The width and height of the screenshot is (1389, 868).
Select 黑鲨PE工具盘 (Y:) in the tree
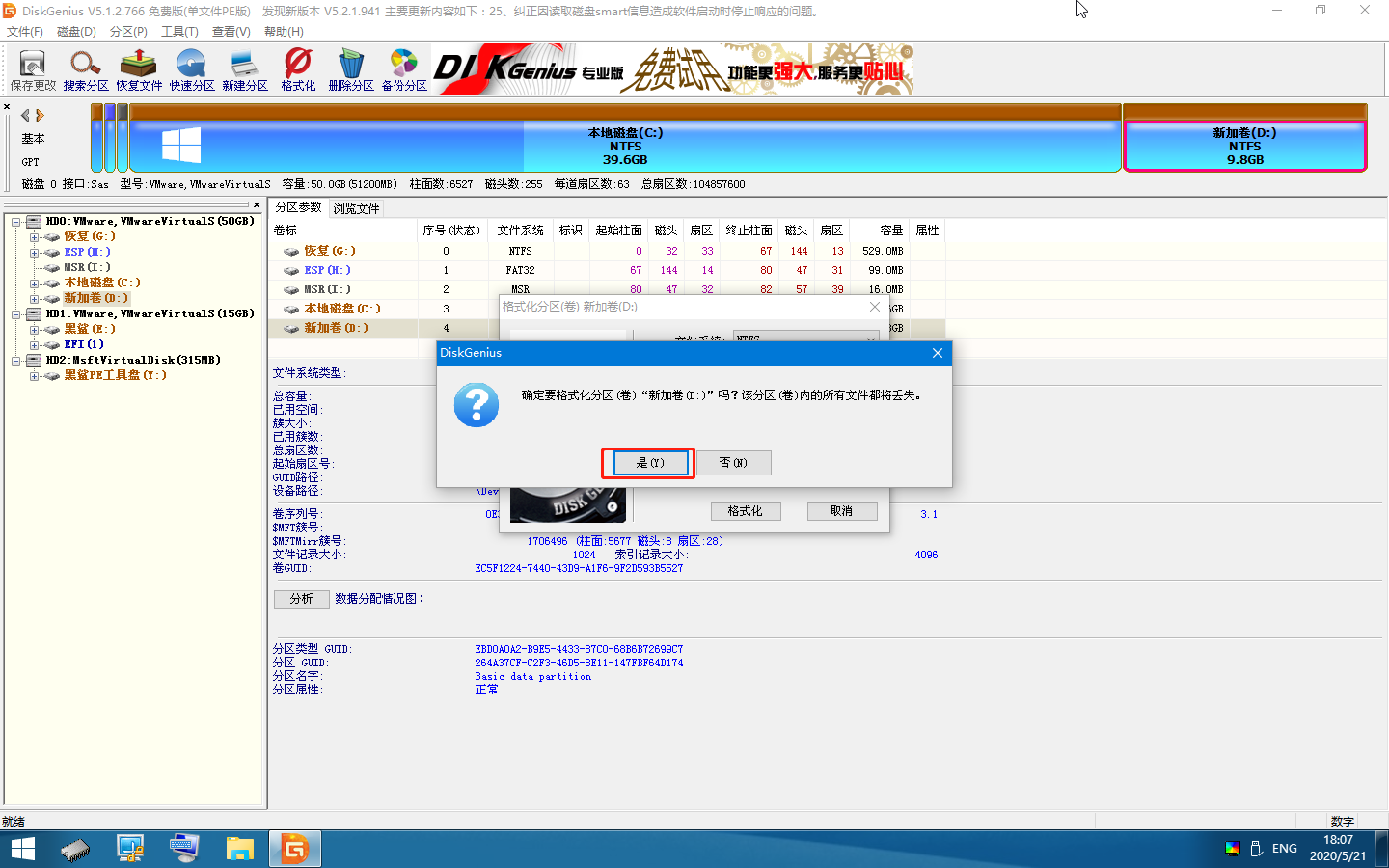tap(115, 375)
